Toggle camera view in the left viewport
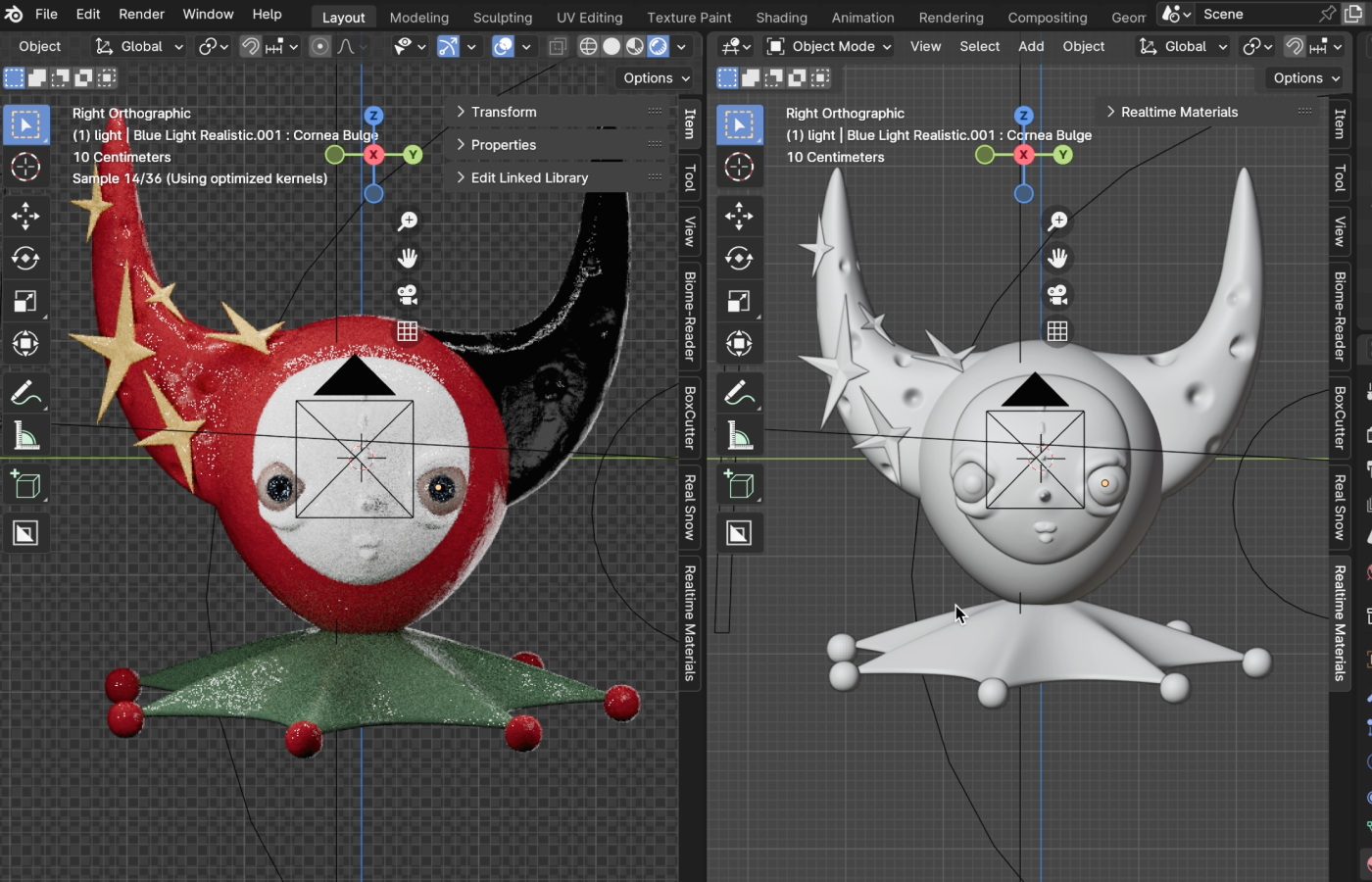This screenshot has height=882, width=1372. click(408, 295)
